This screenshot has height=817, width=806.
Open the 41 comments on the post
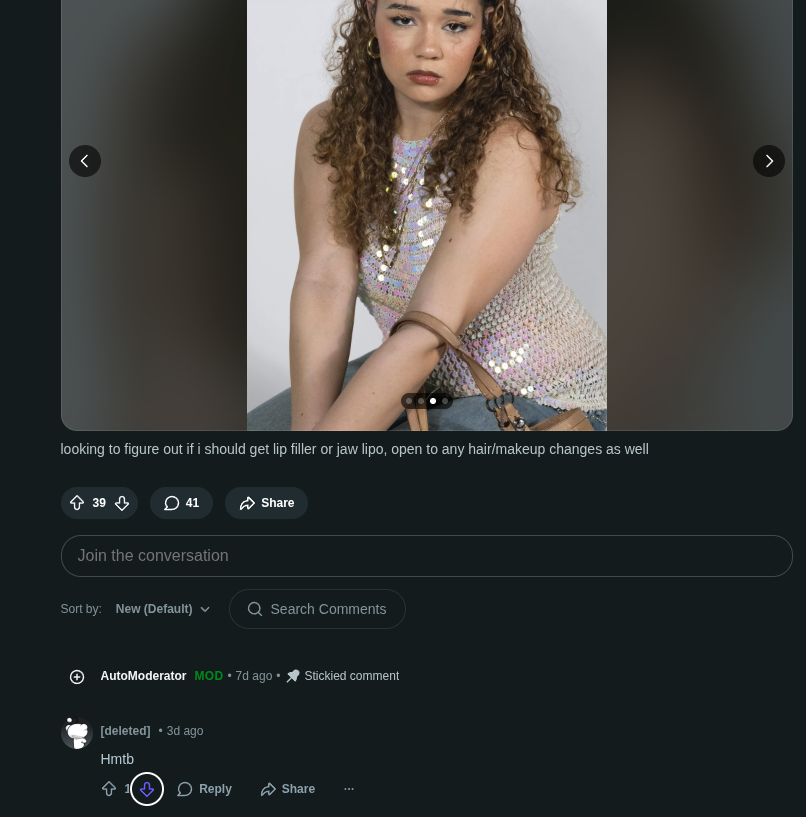[181, 503]
